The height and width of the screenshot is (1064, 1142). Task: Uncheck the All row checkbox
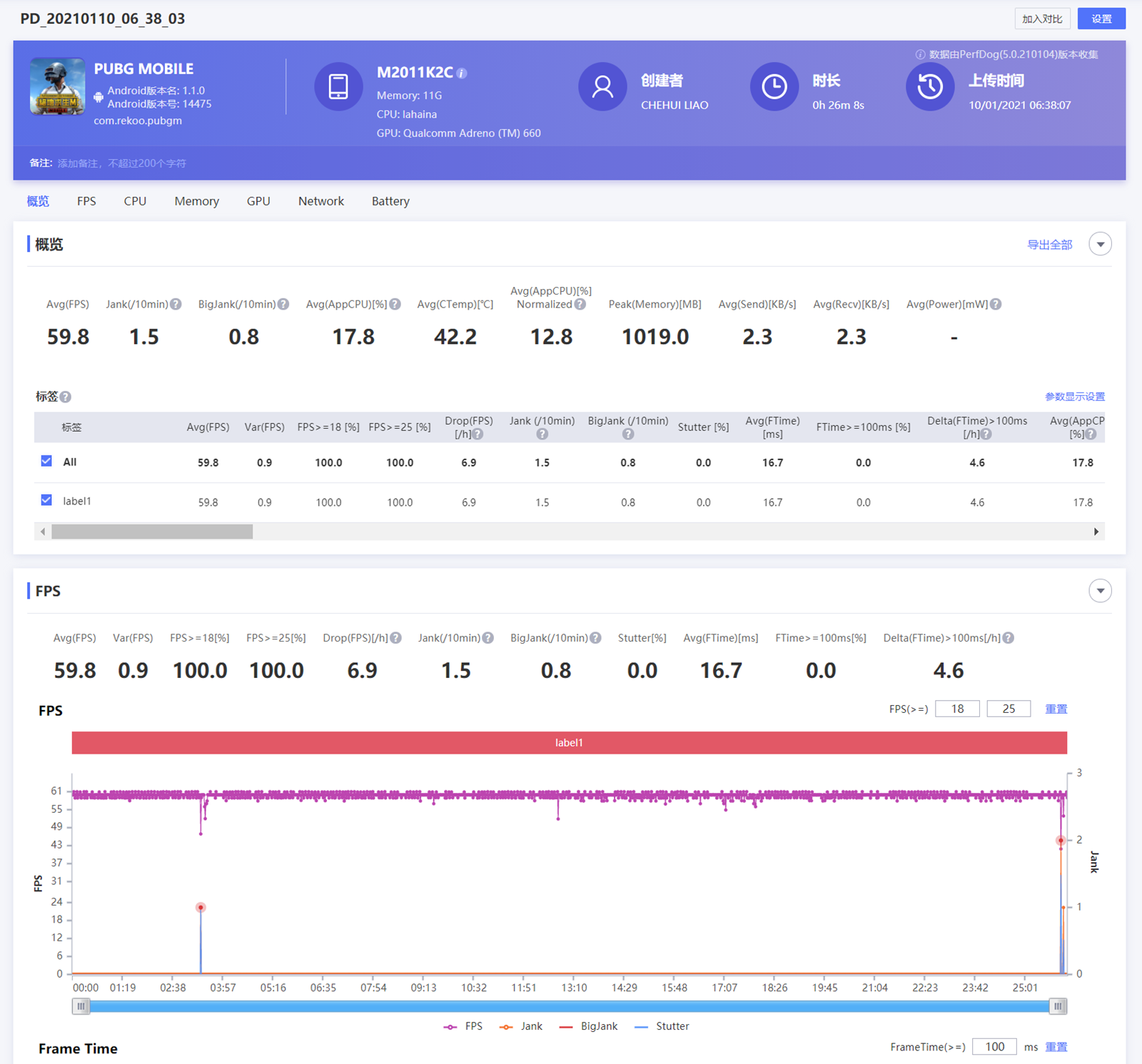(46, 461)
